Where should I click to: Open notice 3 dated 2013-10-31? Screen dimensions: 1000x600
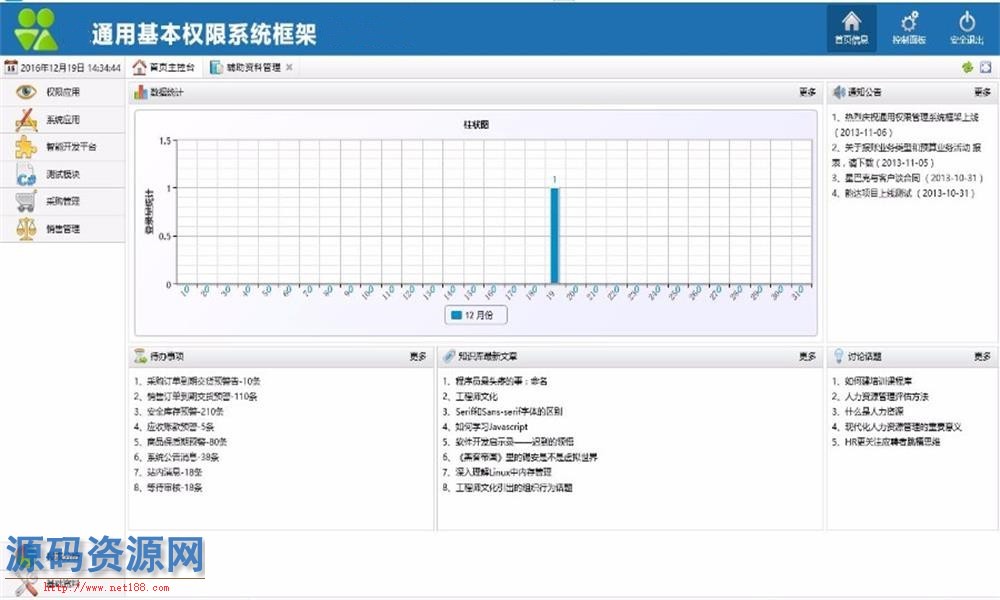(x=908, y=178)
